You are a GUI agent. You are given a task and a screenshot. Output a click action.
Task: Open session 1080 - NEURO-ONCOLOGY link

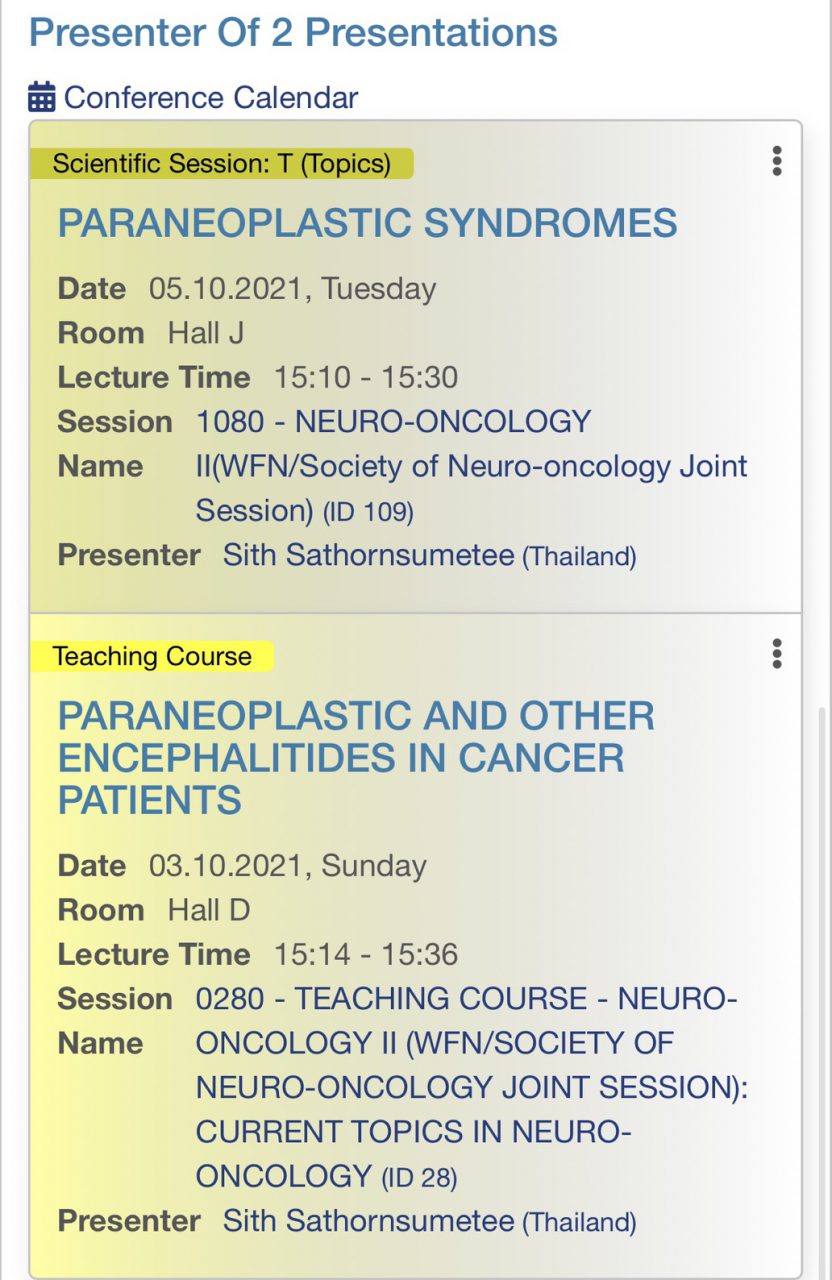point(393,422)
